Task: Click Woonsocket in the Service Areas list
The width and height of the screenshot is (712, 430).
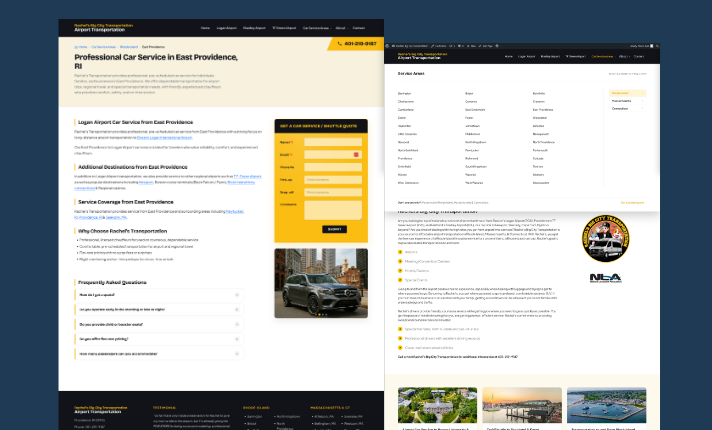Action: [541, 183]
